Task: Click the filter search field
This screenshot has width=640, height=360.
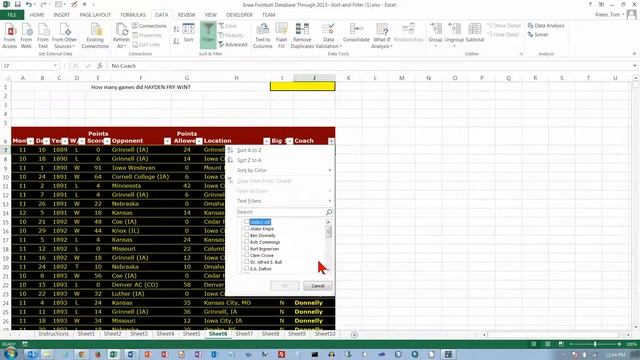Action: point(281,212)
